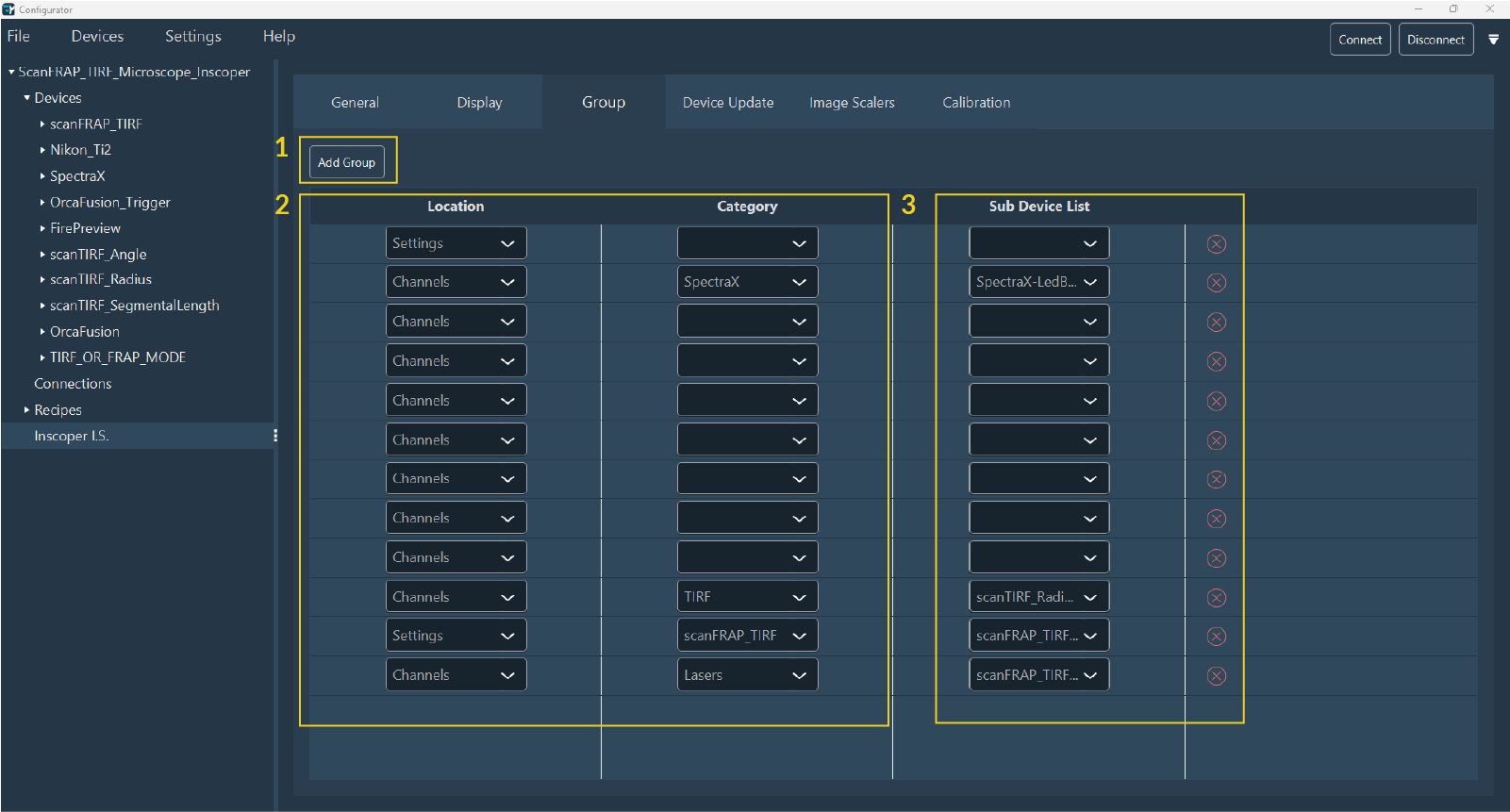Expand the Nikon_Ti2 device node
1510x812 pixels.
[42, 150]
